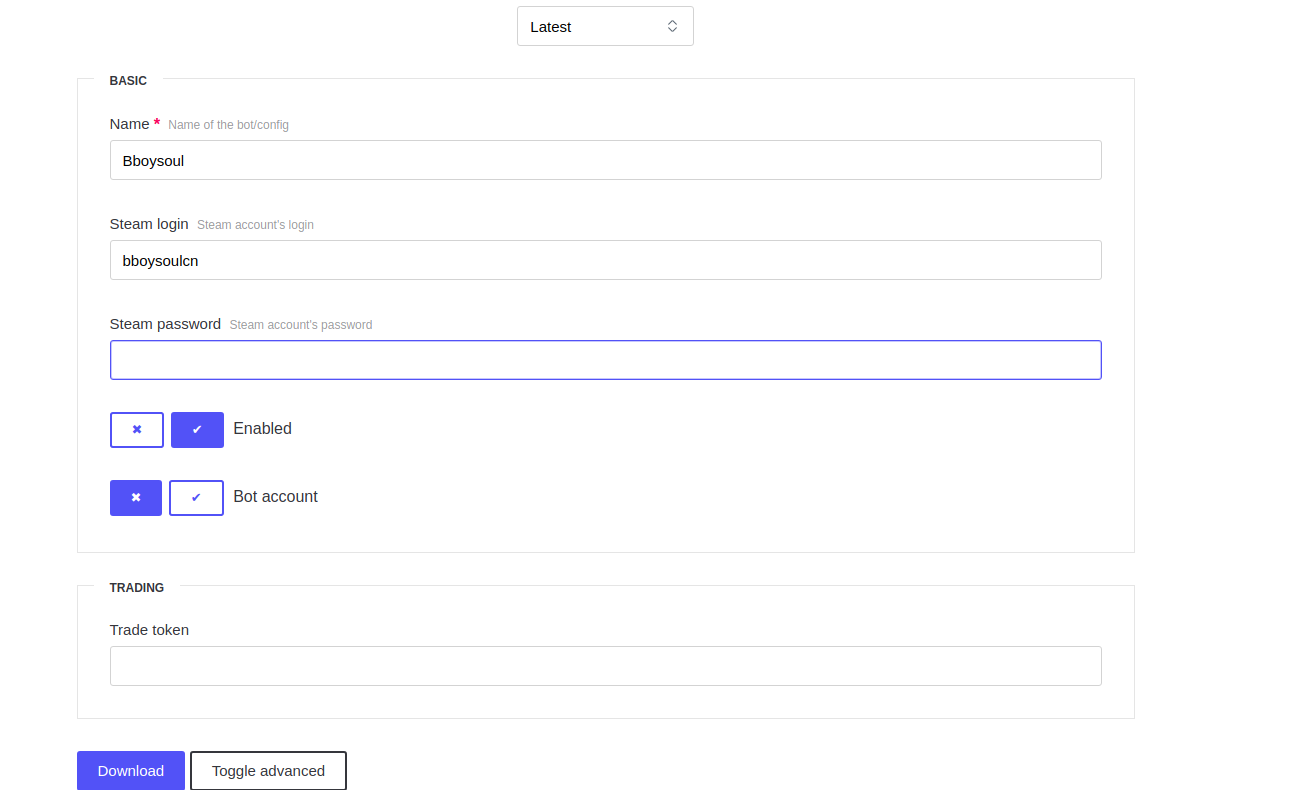Click the Name input field containing Bboysoul
1293x790 pixels.
(605, 160)
